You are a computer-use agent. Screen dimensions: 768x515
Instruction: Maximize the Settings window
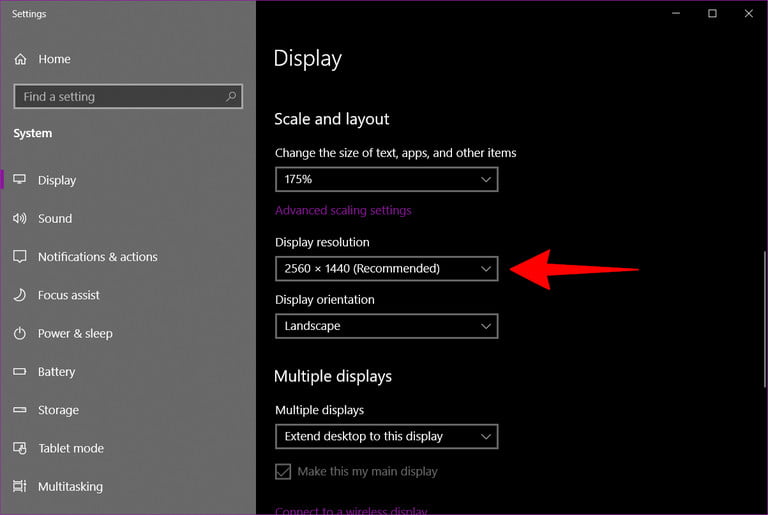click(x=712, y=13)
